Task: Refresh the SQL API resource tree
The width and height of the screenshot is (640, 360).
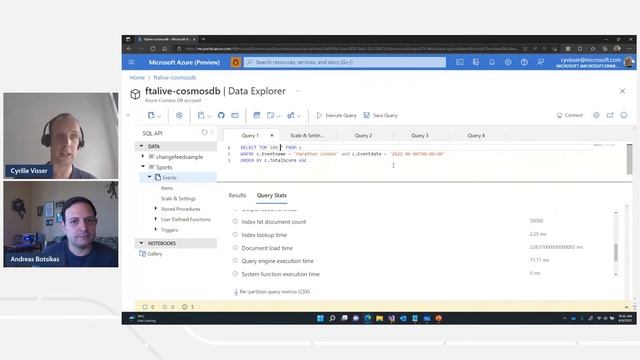Action: [204, 132]
